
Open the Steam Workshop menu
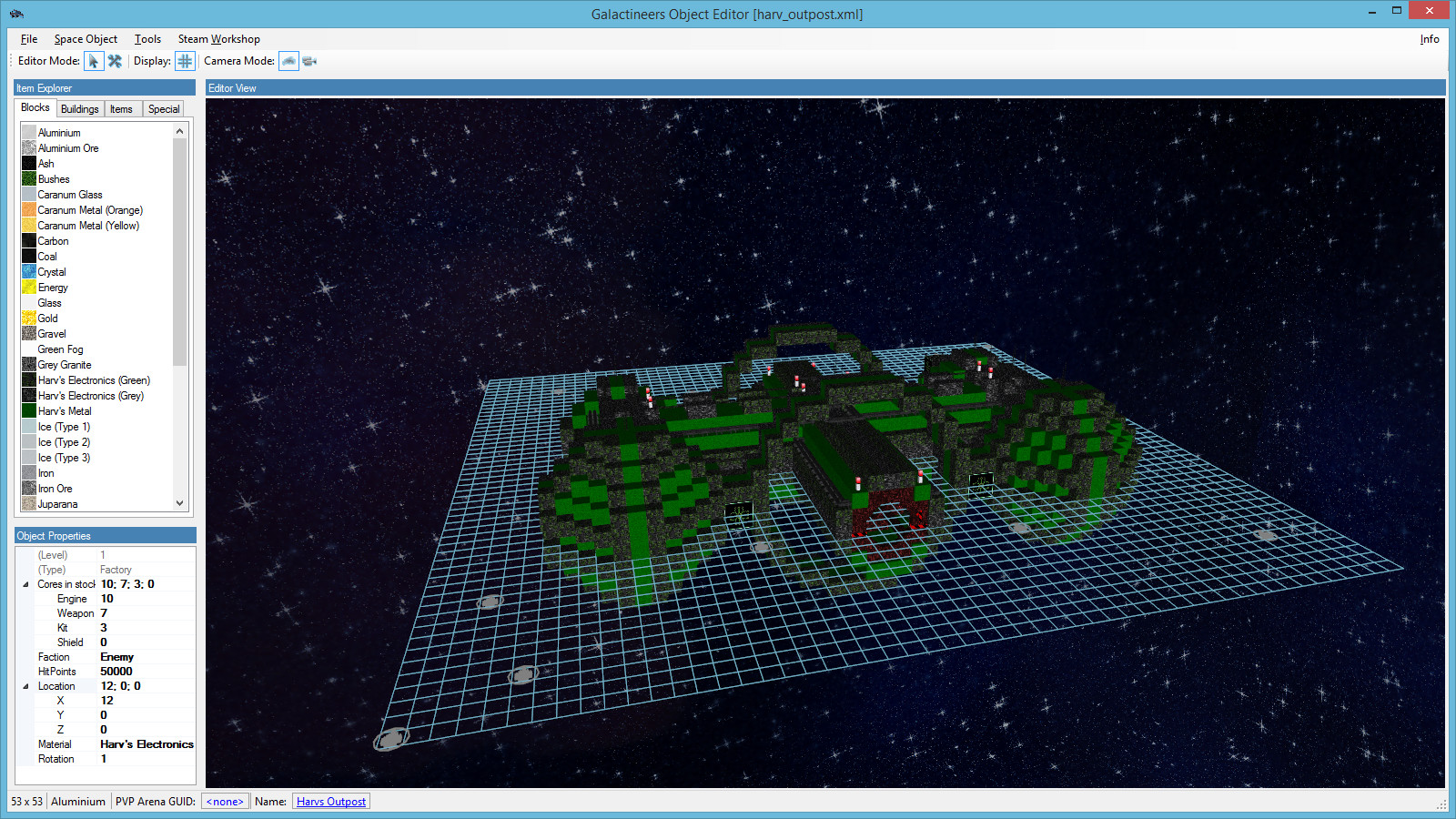pyautogui.click(x=218, y=39)
